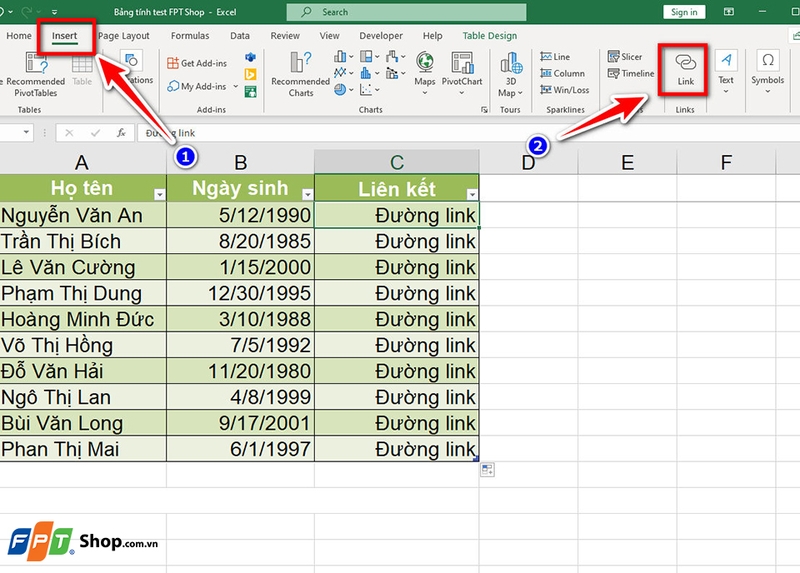Screen dimensions: 800x573
Task: Click the Insert Function fx button
Action: click(x=121, y=133)
